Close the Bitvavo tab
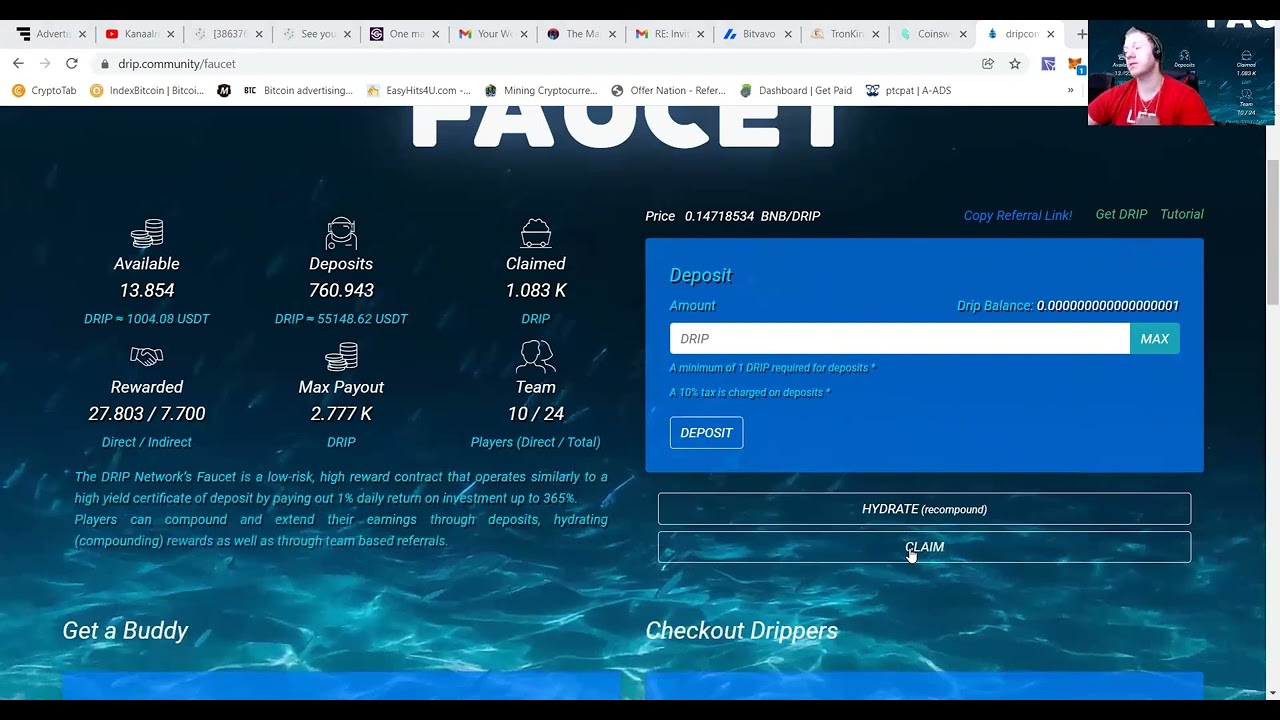This screenshot has height=720, width=1280. (788, 34)
